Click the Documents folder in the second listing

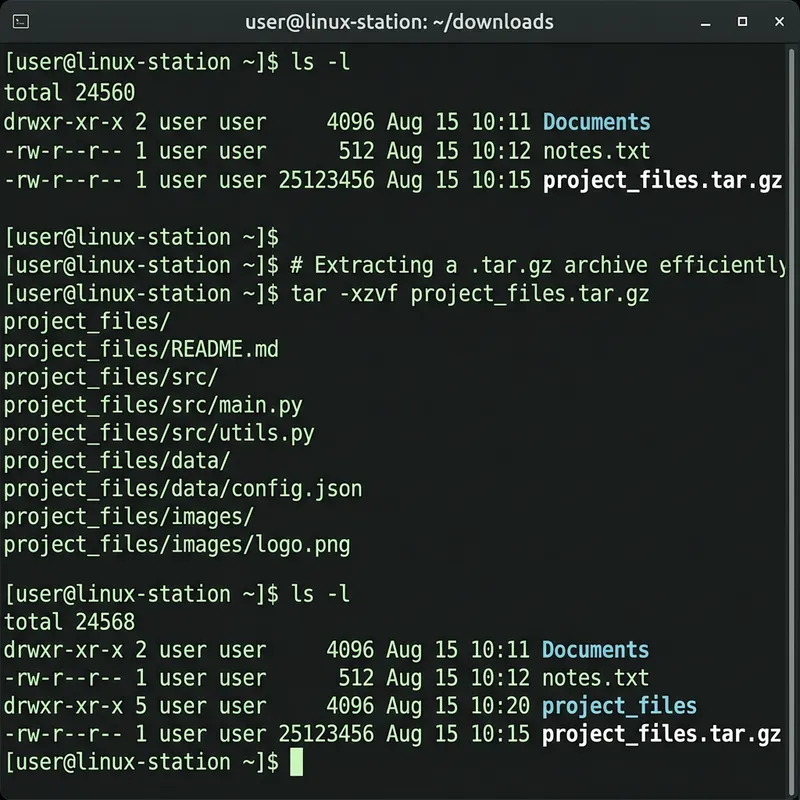coord(595,649)
